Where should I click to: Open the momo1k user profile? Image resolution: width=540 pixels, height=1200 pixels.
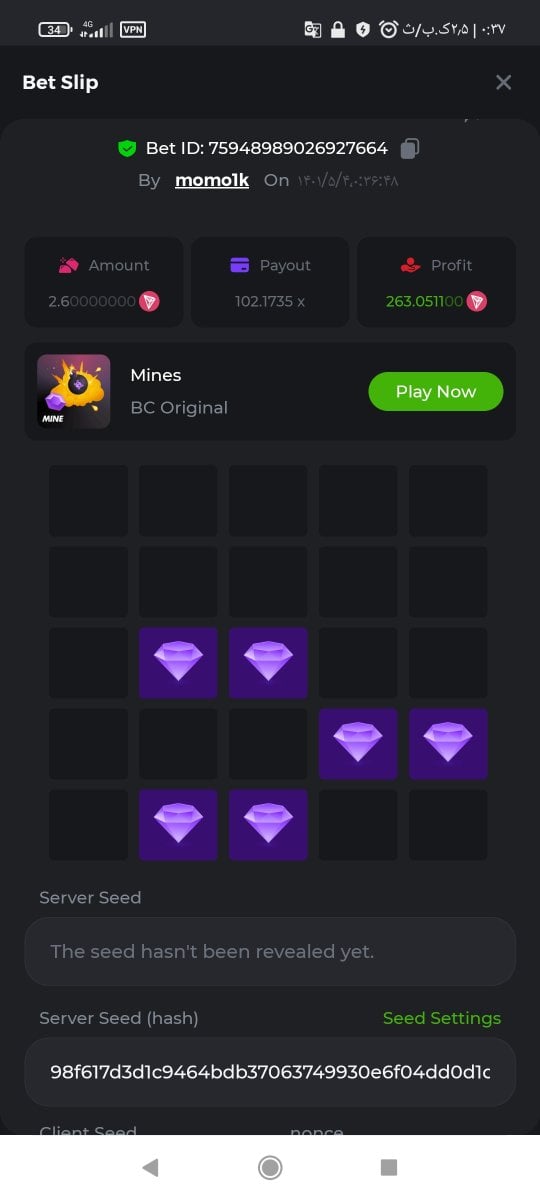212,180
